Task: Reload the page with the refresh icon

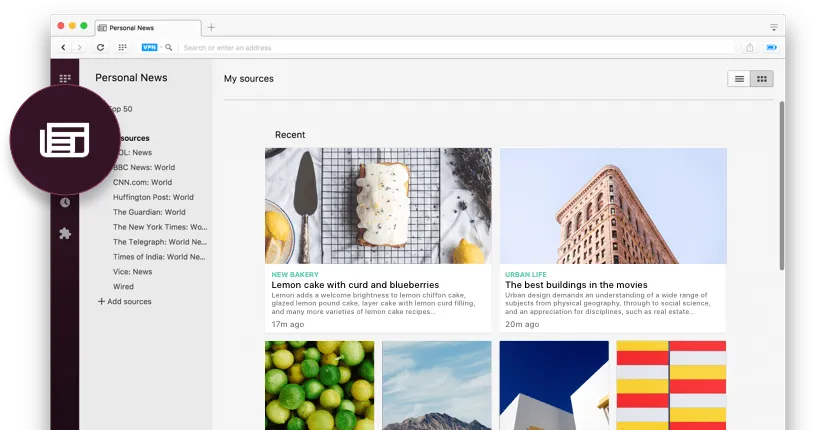Action: coord(101,47)
